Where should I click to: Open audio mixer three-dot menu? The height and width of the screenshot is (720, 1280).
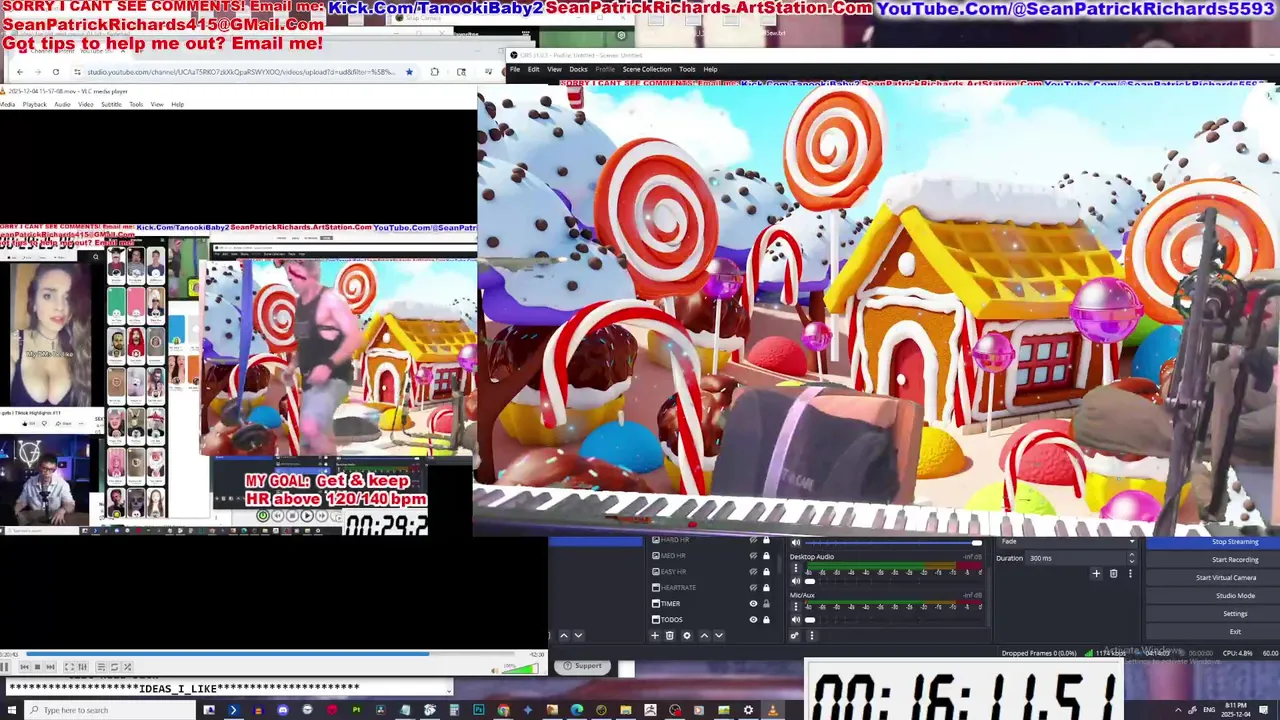811,636
